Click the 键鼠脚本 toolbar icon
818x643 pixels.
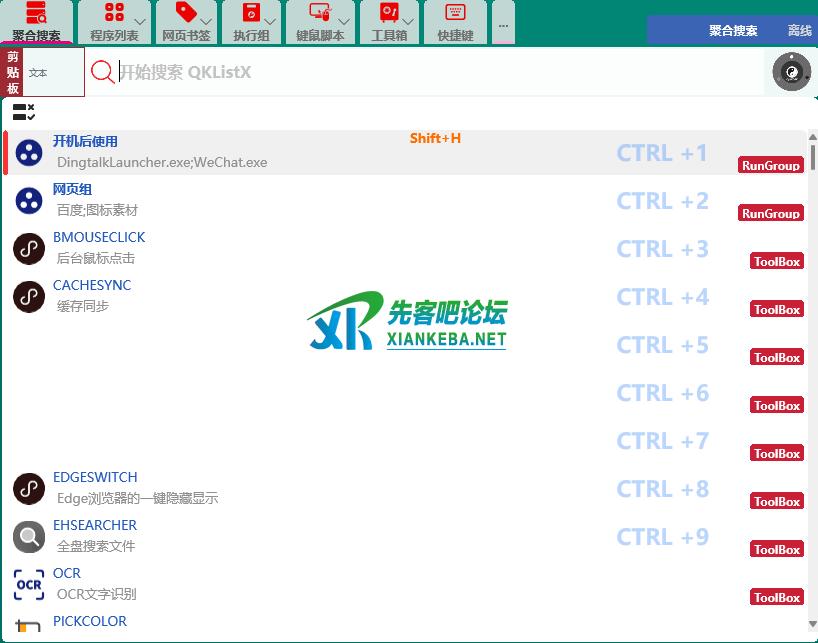coord(319,14)
